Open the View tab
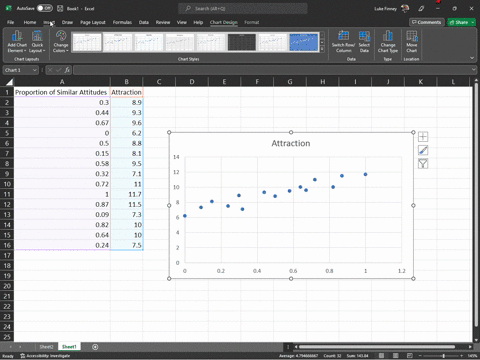480x360 pixels. (x=182, y=22)
